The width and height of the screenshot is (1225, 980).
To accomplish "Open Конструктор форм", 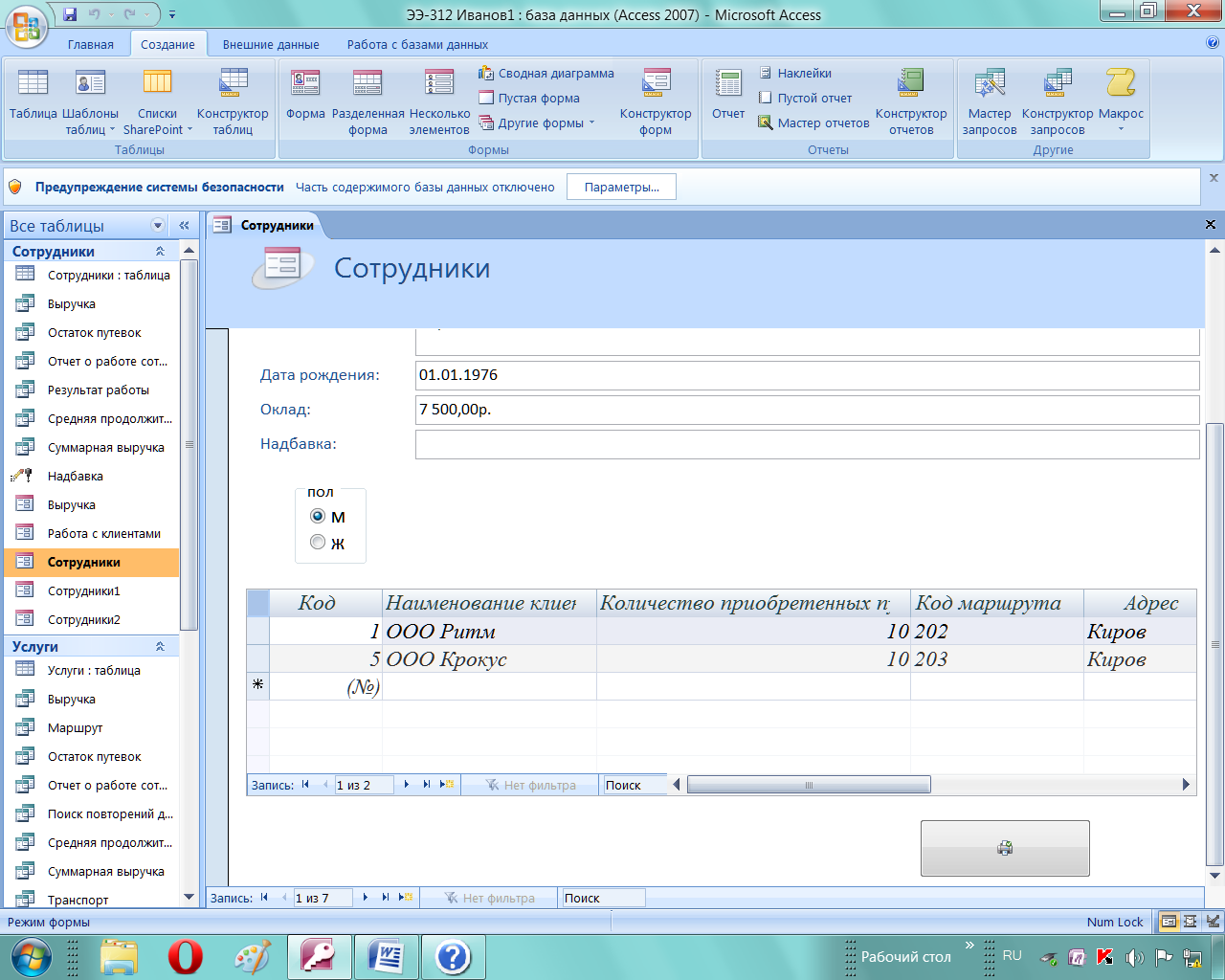I will (x=656, y=100).
